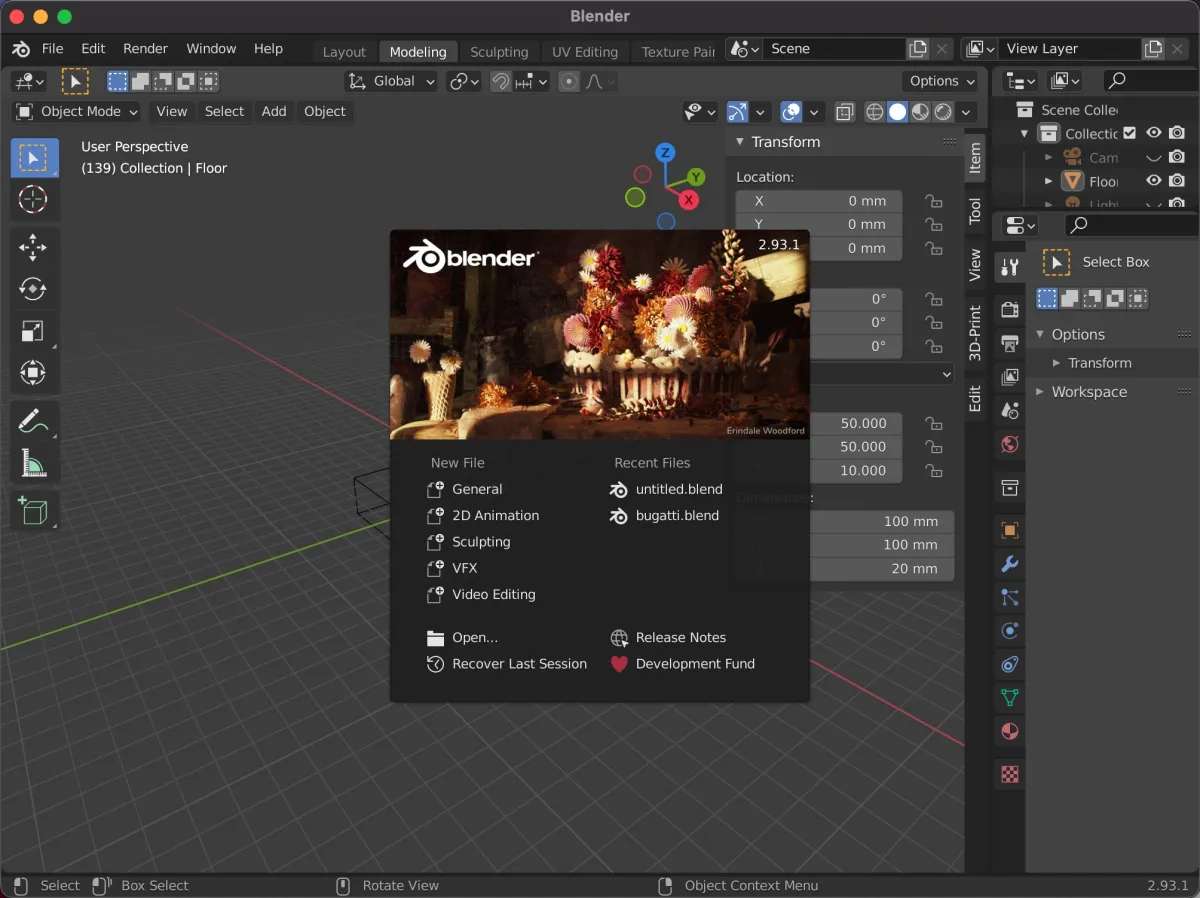Click the green Y axis gizmo
The width and height of the screenshot is (1200, 898).
tap(697, 177)
